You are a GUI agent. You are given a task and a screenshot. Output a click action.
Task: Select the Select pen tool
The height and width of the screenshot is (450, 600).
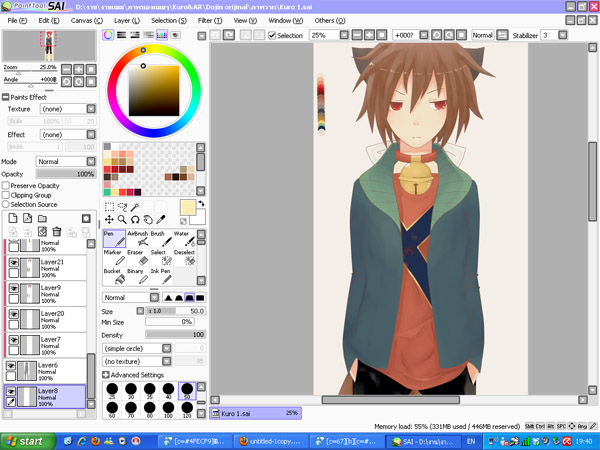pos(161,258)
